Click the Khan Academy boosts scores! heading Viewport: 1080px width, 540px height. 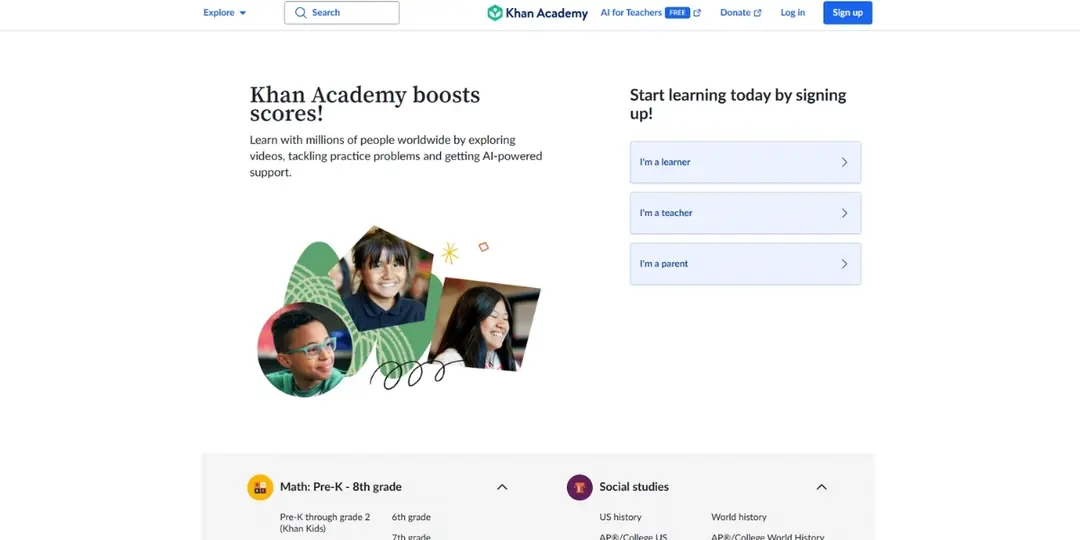364,104
